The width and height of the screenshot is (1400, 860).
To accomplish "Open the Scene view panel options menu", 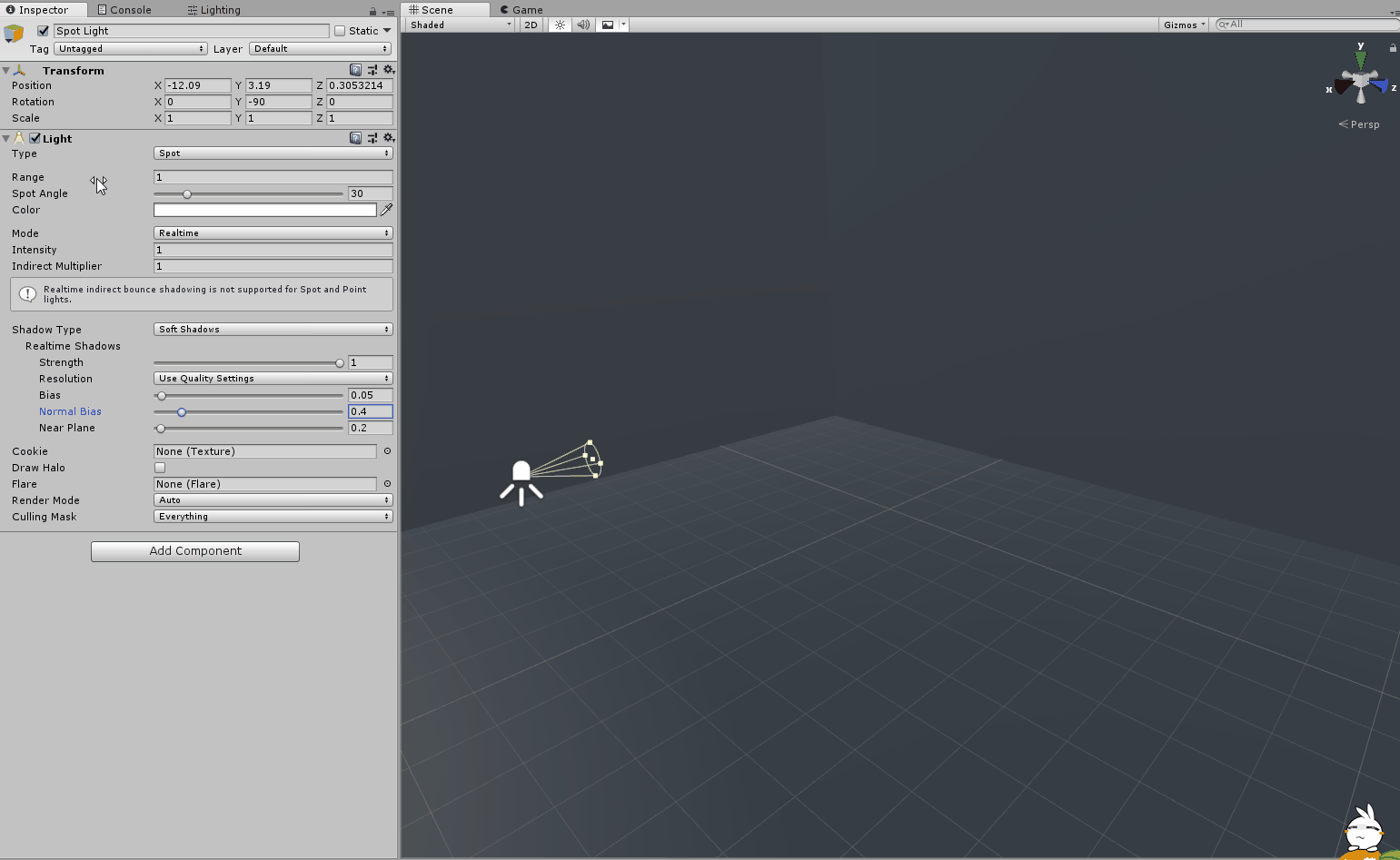I will (x=1395, y=12).
